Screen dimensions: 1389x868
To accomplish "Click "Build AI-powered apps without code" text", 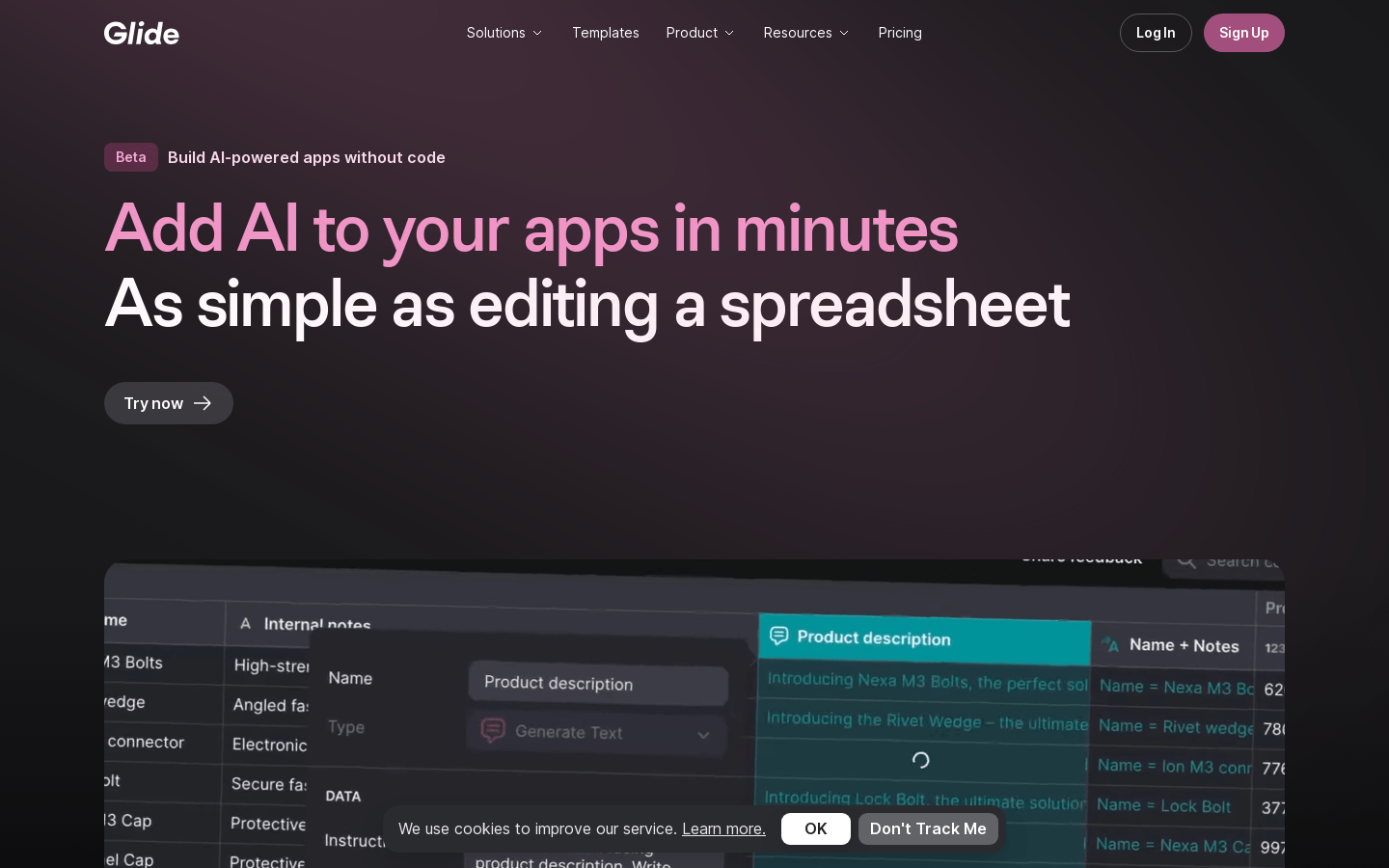I will click(x=307, y=157).
